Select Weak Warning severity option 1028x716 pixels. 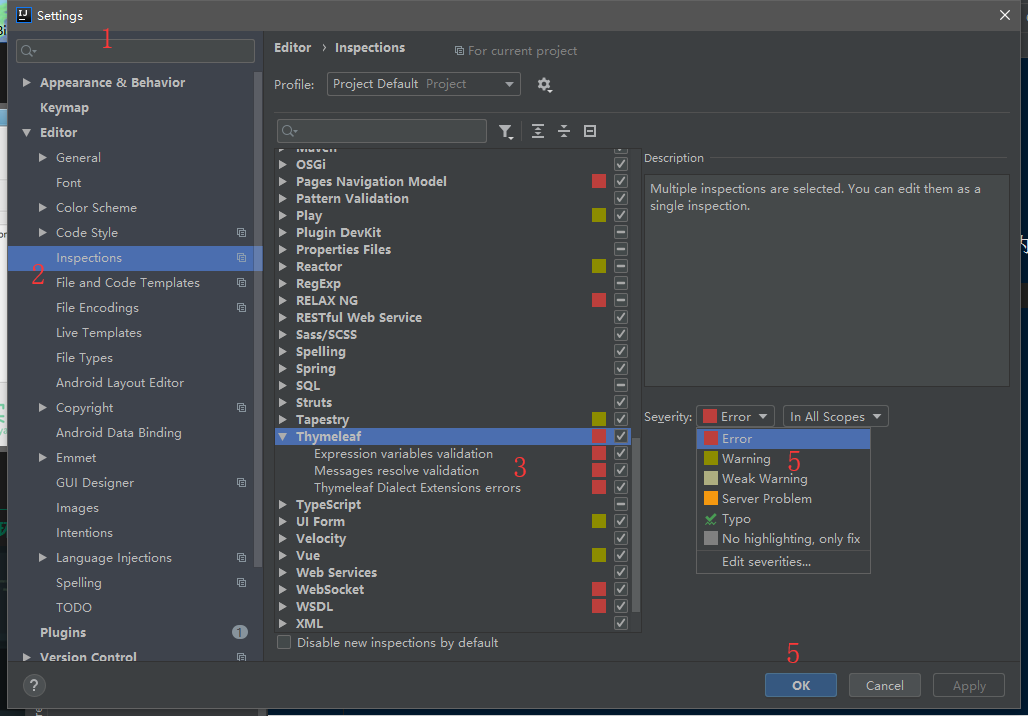point(764,479)
